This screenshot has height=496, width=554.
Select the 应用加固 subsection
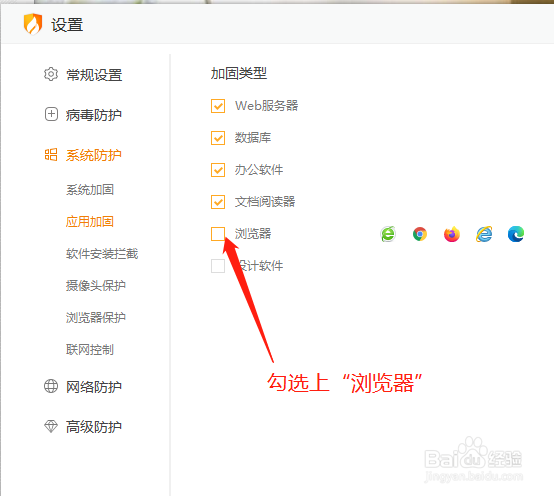pyautogui.click(x=89, y=222)
